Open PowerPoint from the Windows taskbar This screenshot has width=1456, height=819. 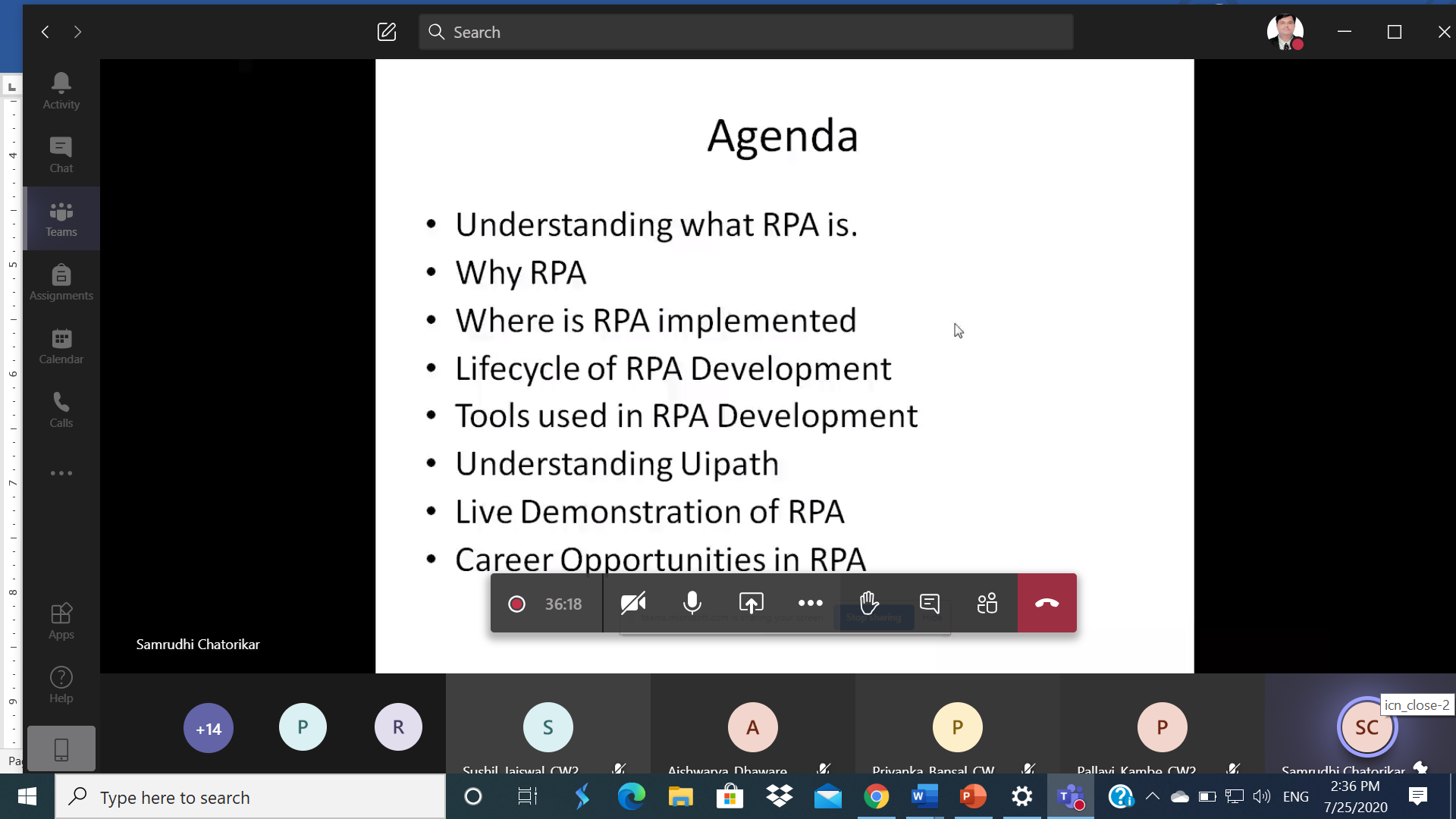pos(973,796)
